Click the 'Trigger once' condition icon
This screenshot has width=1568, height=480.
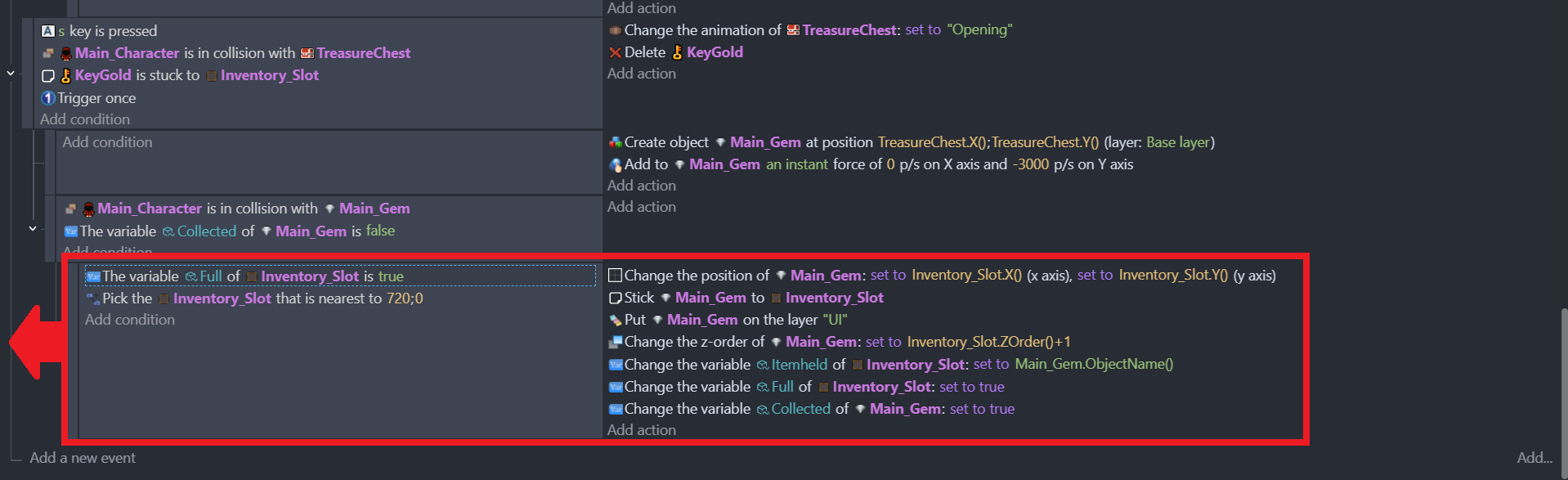[x=48, y=98]
